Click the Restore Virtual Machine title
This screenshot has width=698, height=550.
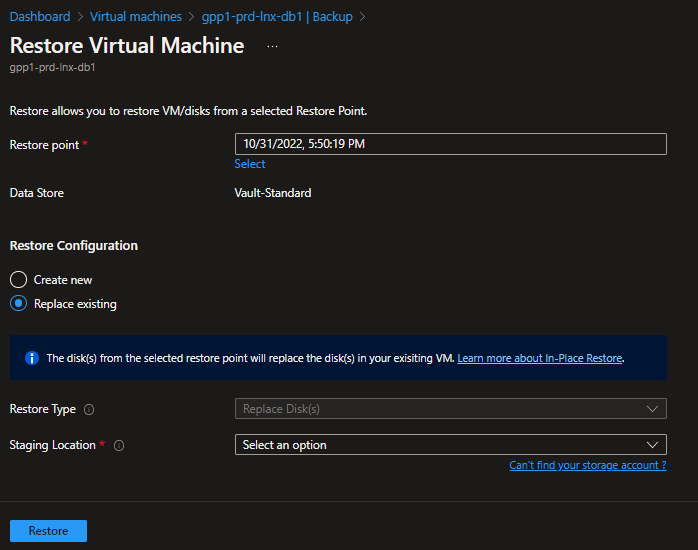click(127, 45)
